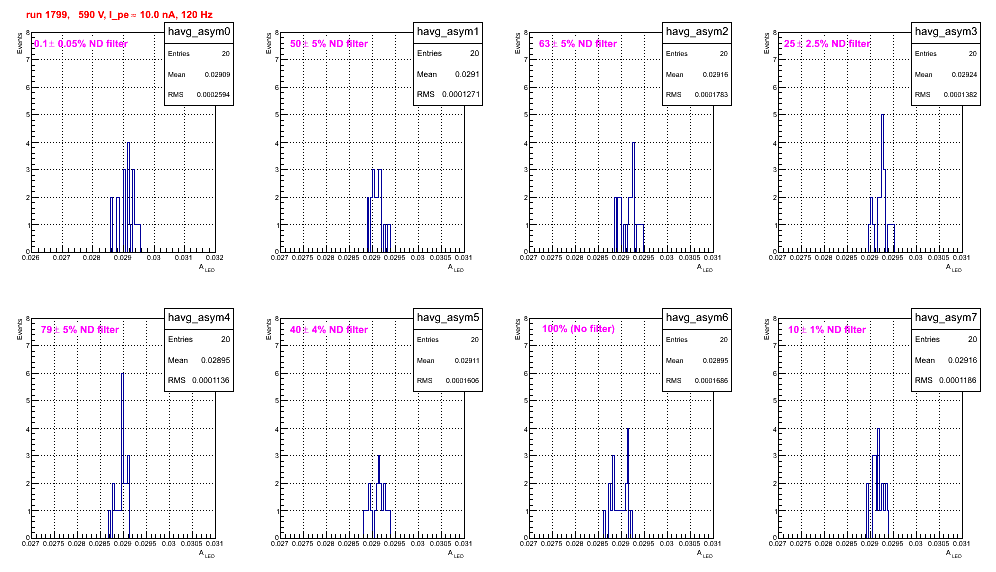Viewport: 996px width, 572px height.
Task: Click the '100% (No filter)' label
Action: click(578, 329)
